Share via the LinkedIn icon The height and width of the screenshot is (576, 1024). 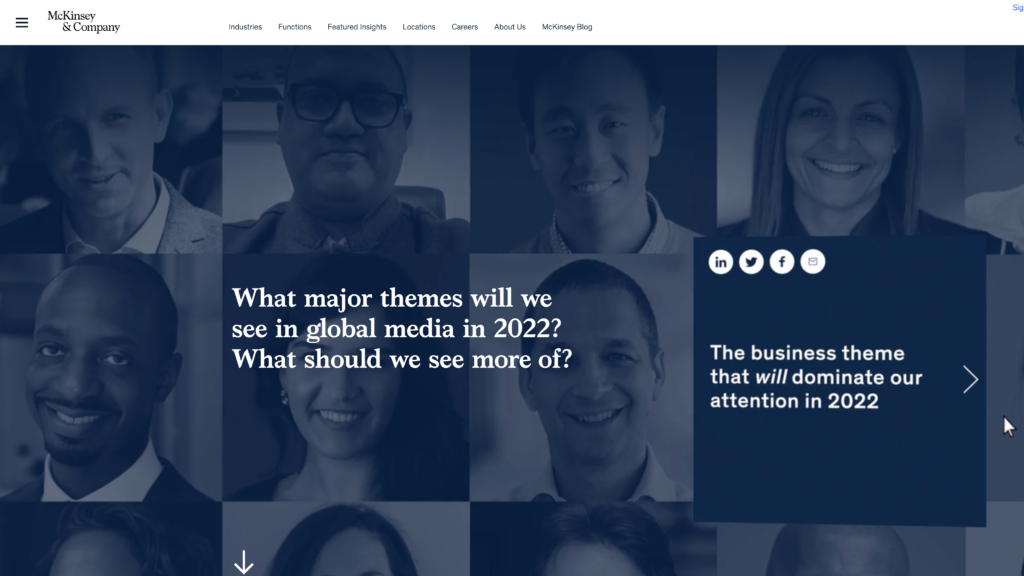click(720, 262)
